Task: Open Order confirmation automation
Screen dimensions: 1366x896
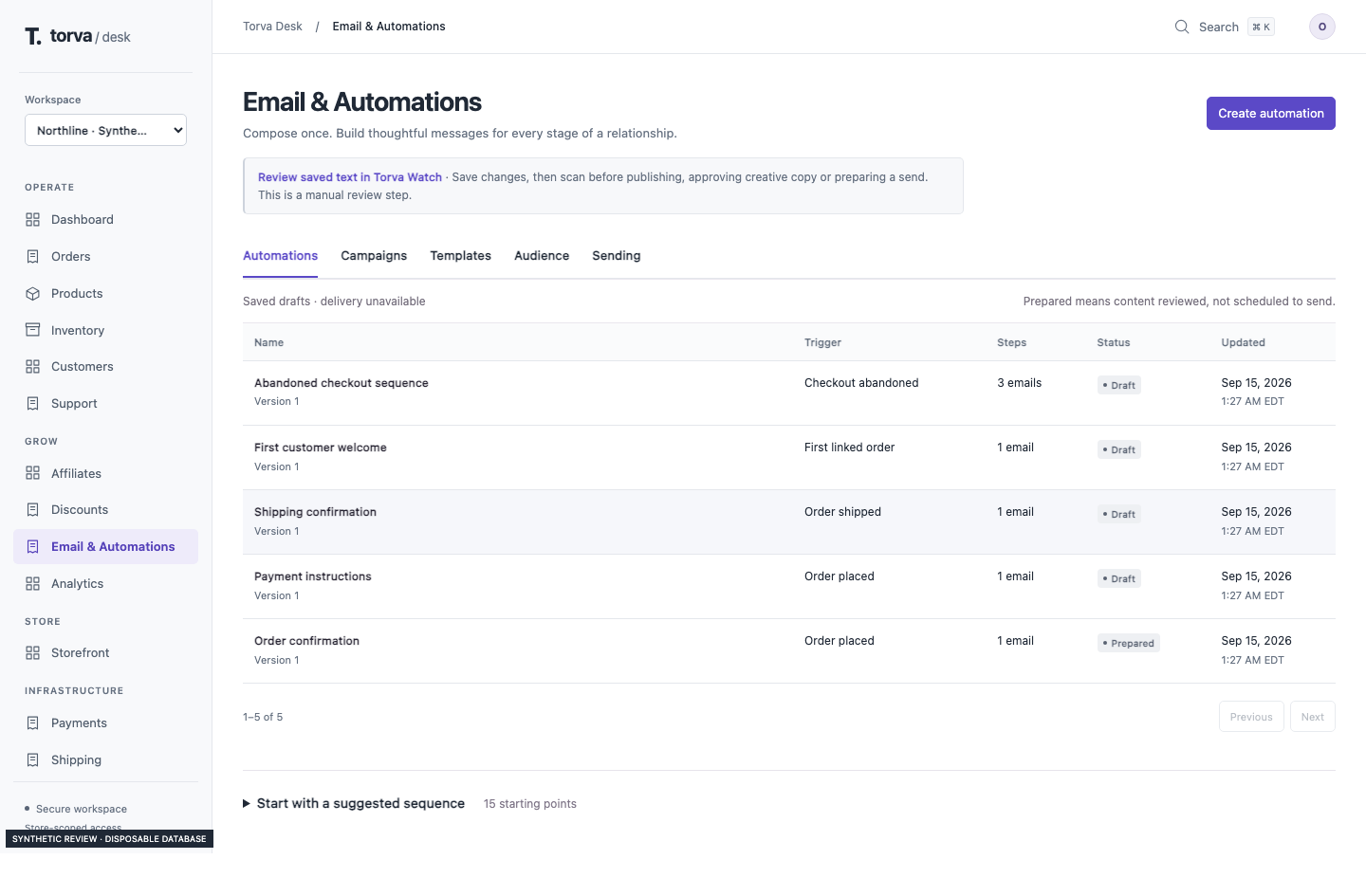Action: (306, 641)
